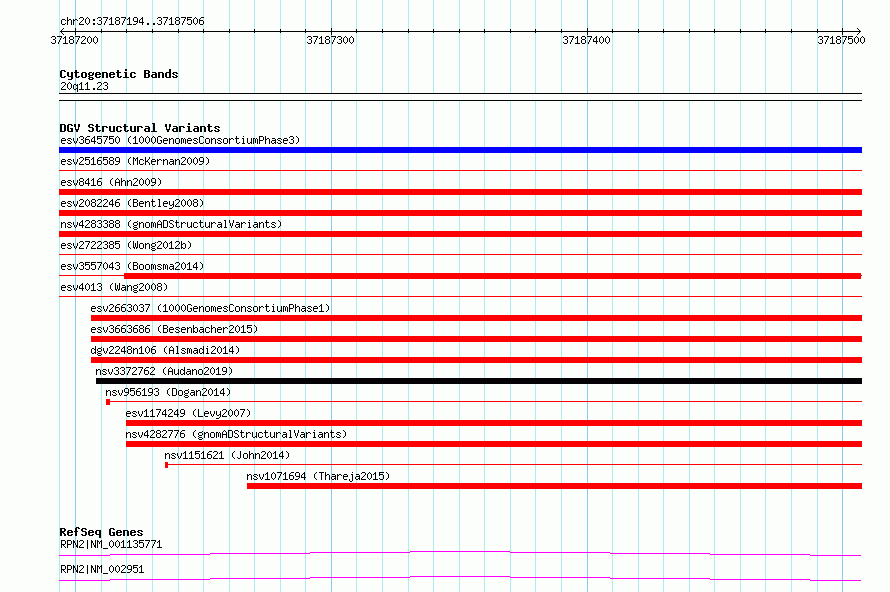Image resolution: width=890 pixels, height=592 pixels.
Task: Open esv2663037 (1000GenomesConsortiumPhase1) variant
Action: click(x=210, y=308)
